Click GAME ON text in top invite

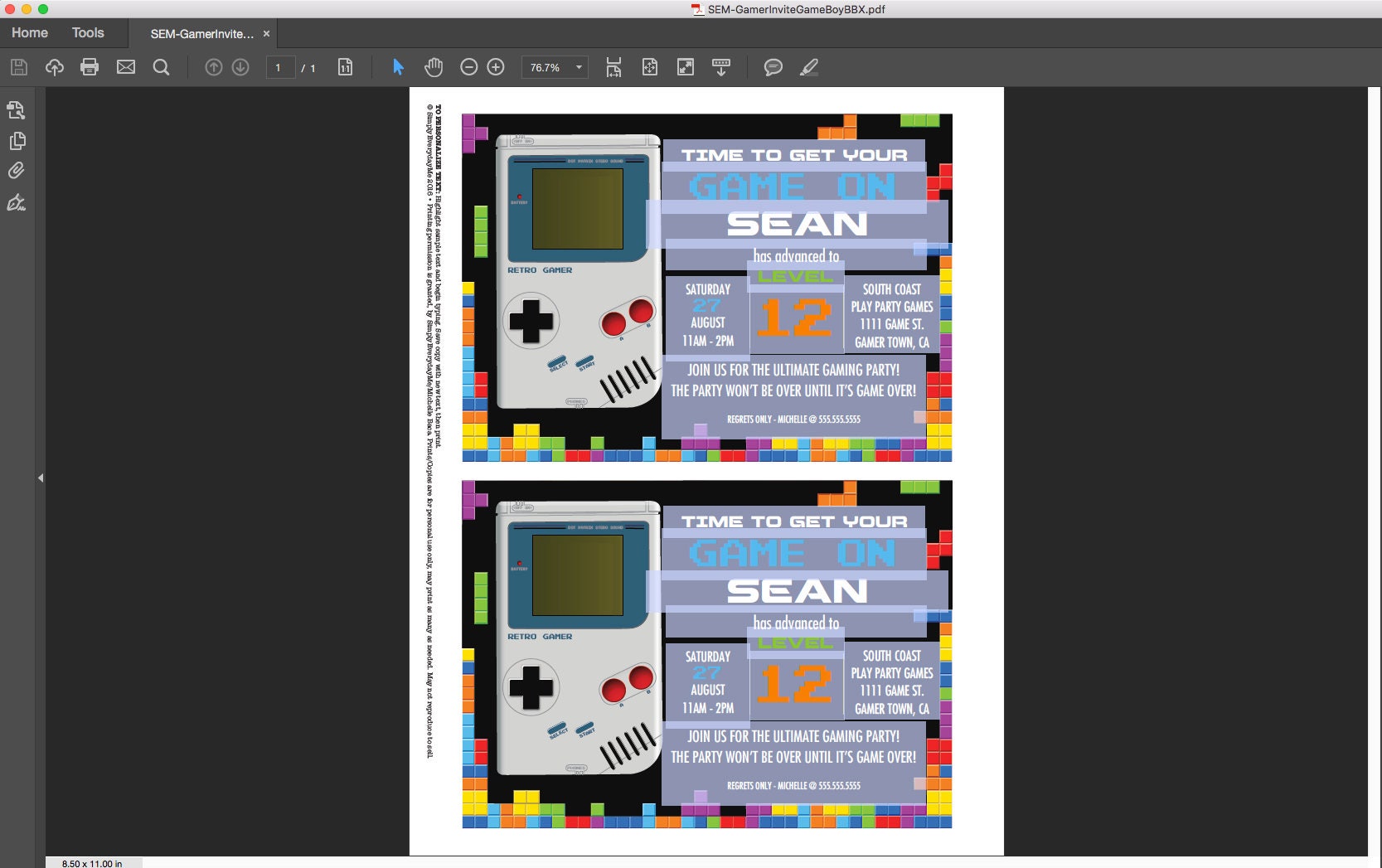793,187
